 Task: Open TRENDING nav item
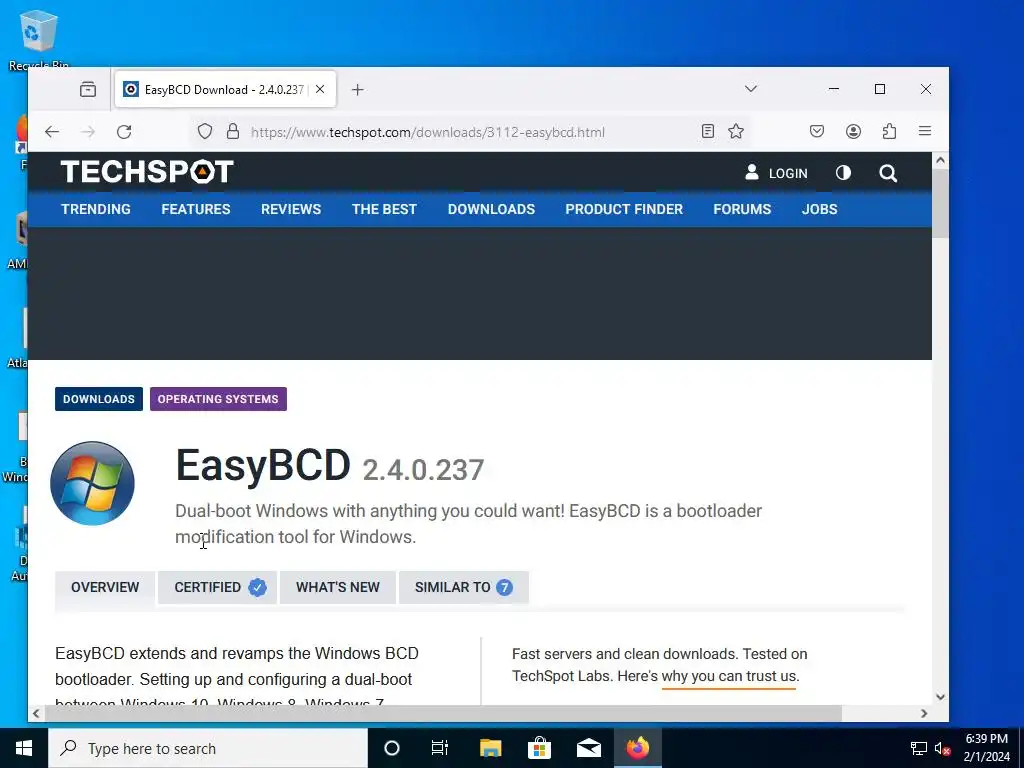[96, 209]
